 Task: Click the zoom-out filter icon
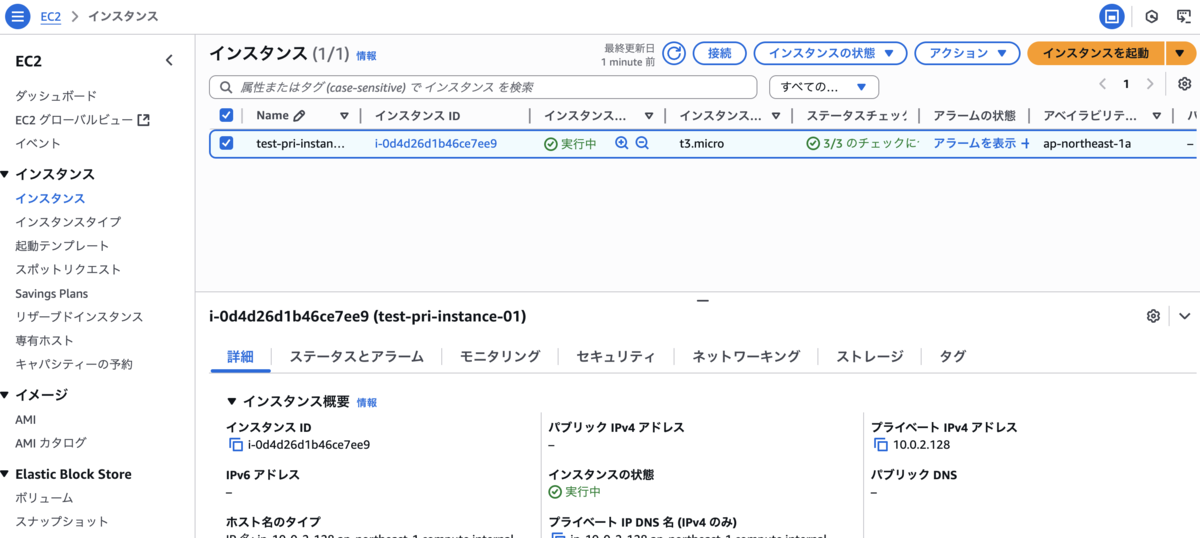[x=642, y=143]
